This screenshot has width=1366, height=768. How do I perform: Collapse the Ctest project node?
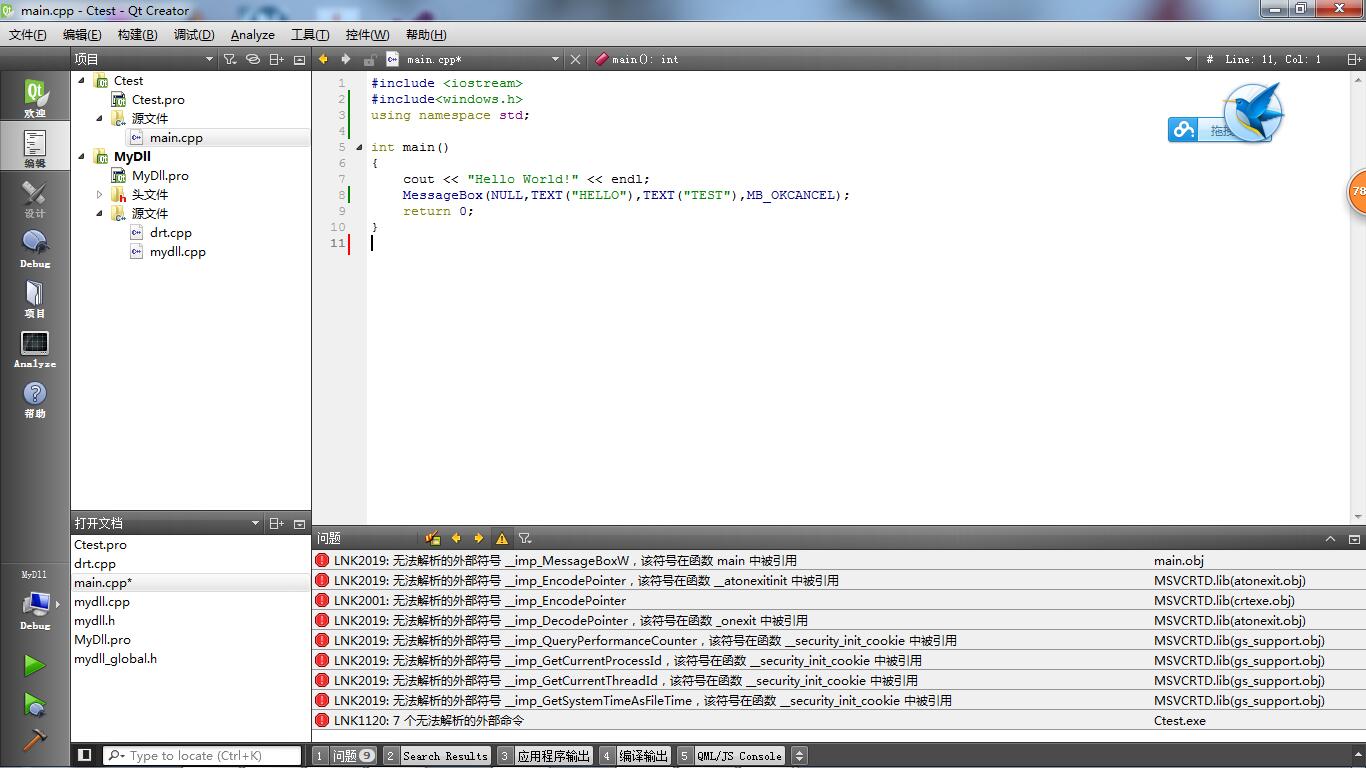[82, 80]
